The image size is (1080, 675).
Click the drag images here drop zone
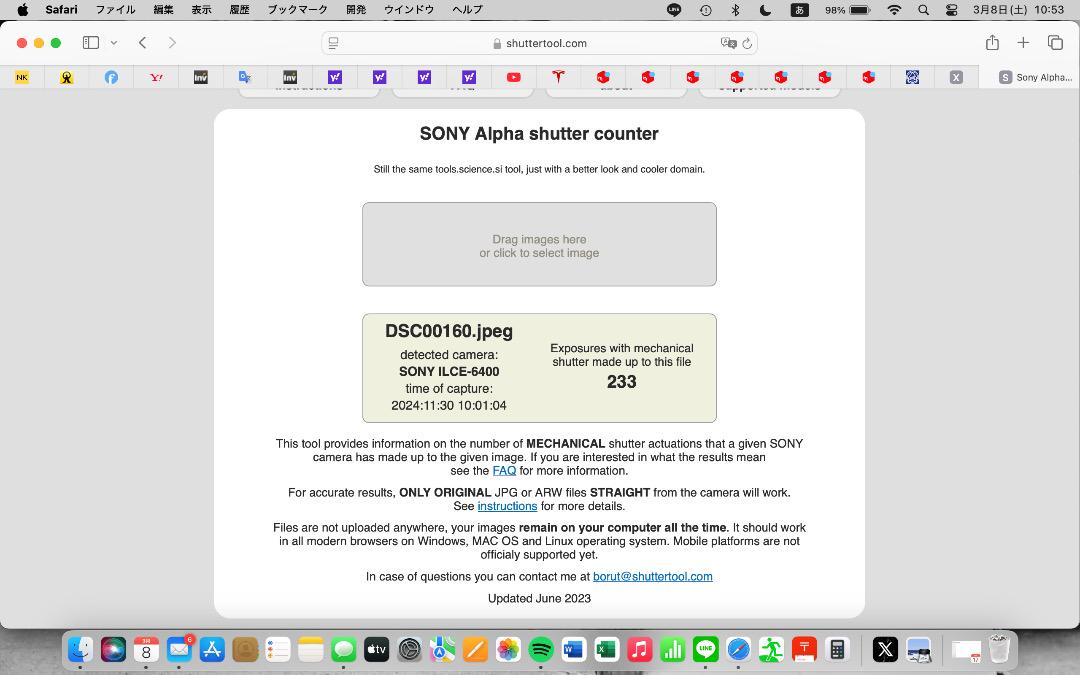click(x=539, y=245)
